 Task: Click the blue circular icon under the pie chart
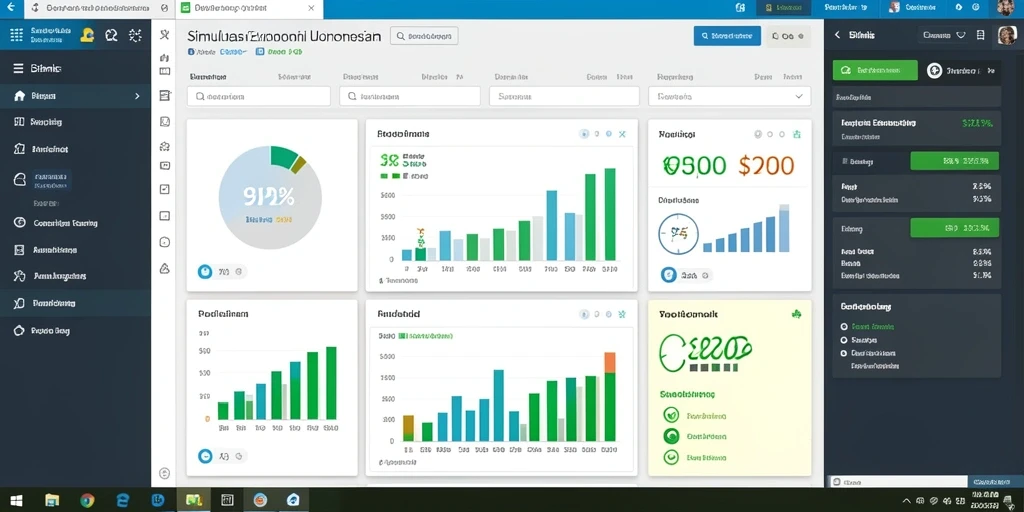[x=205, y=271]
